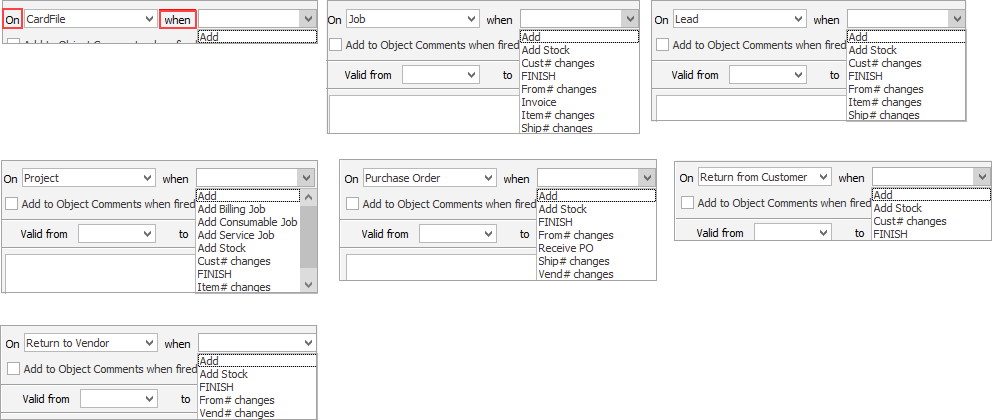Screen dimensions: 992x420
Task: Enable the Object Comments checkbox in the Return from Customer panel
Action: [x=688, y=203]
